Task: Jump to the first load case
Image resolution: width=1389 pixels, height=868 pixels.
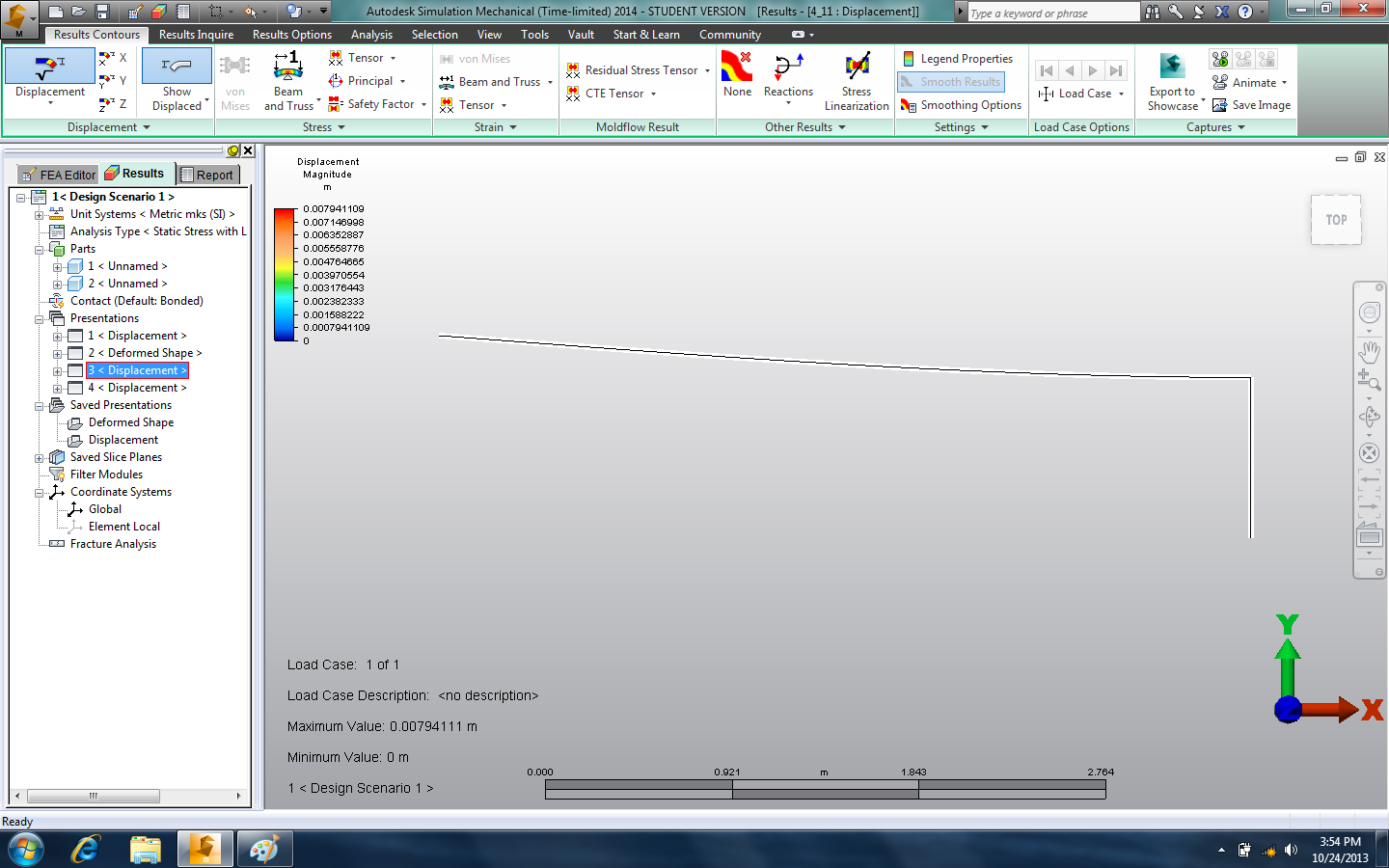Action: pyautogui.click(x=1047, y=70)
